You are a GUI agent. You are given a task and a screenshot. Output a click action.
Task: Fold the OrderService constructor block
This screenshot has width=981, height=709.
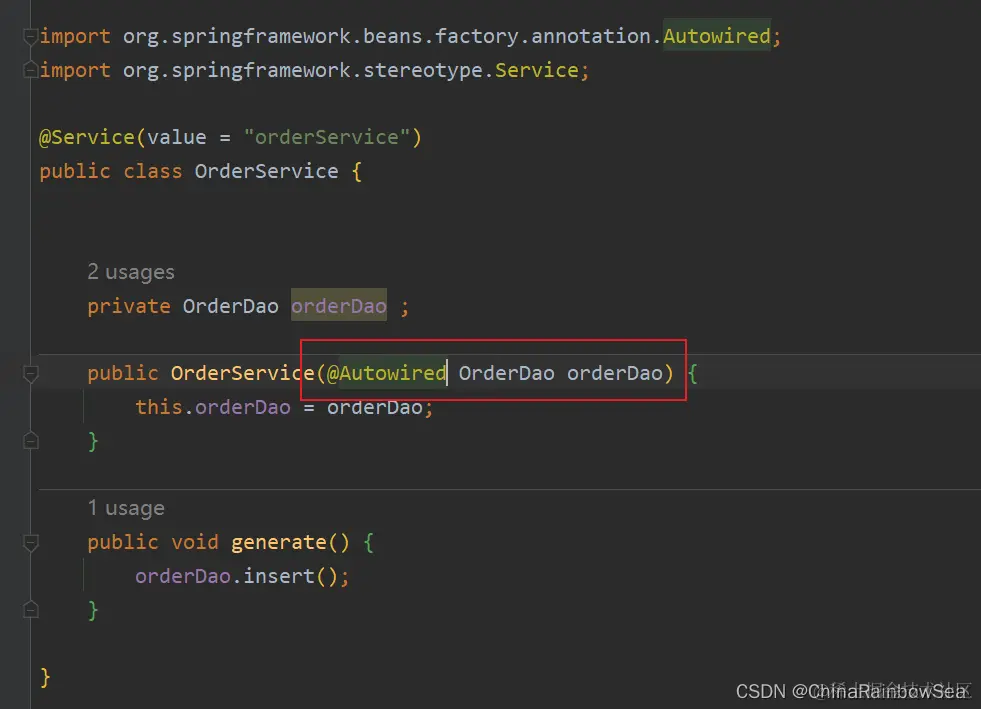[30, 374]
